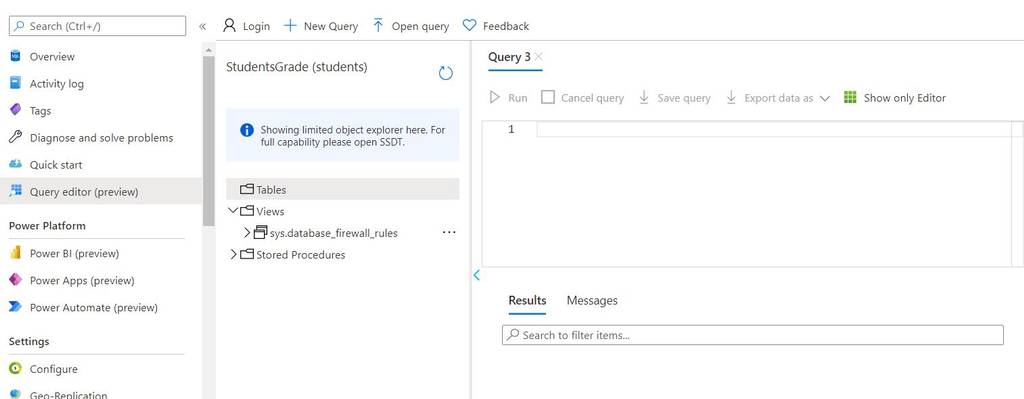This screenshot has width=1024, height=399.
Task: Click the Configure icon
Action: pyautogui.click(x=16, y=369)
